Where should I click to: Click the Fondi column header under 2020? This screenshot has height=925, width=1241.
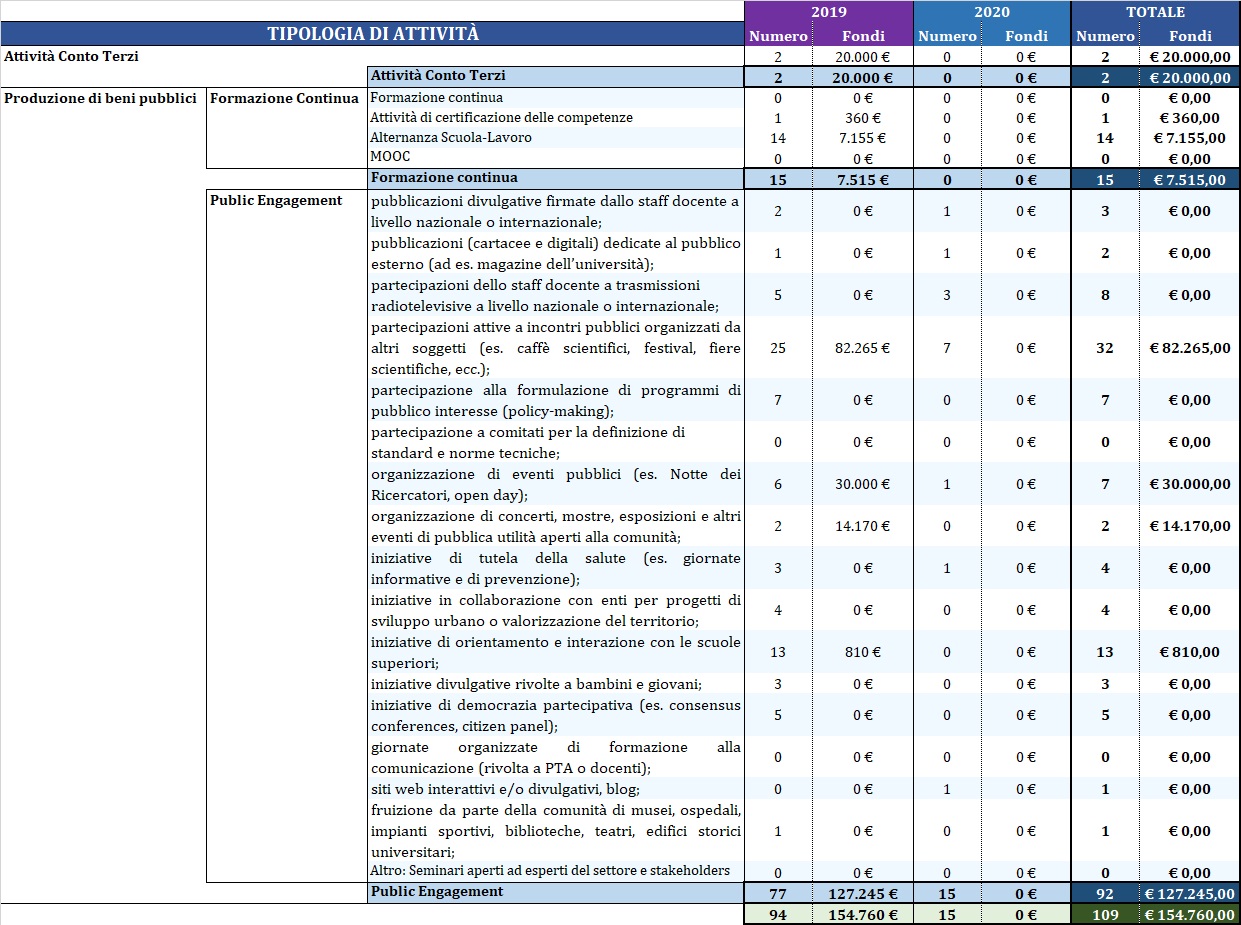1026,36
